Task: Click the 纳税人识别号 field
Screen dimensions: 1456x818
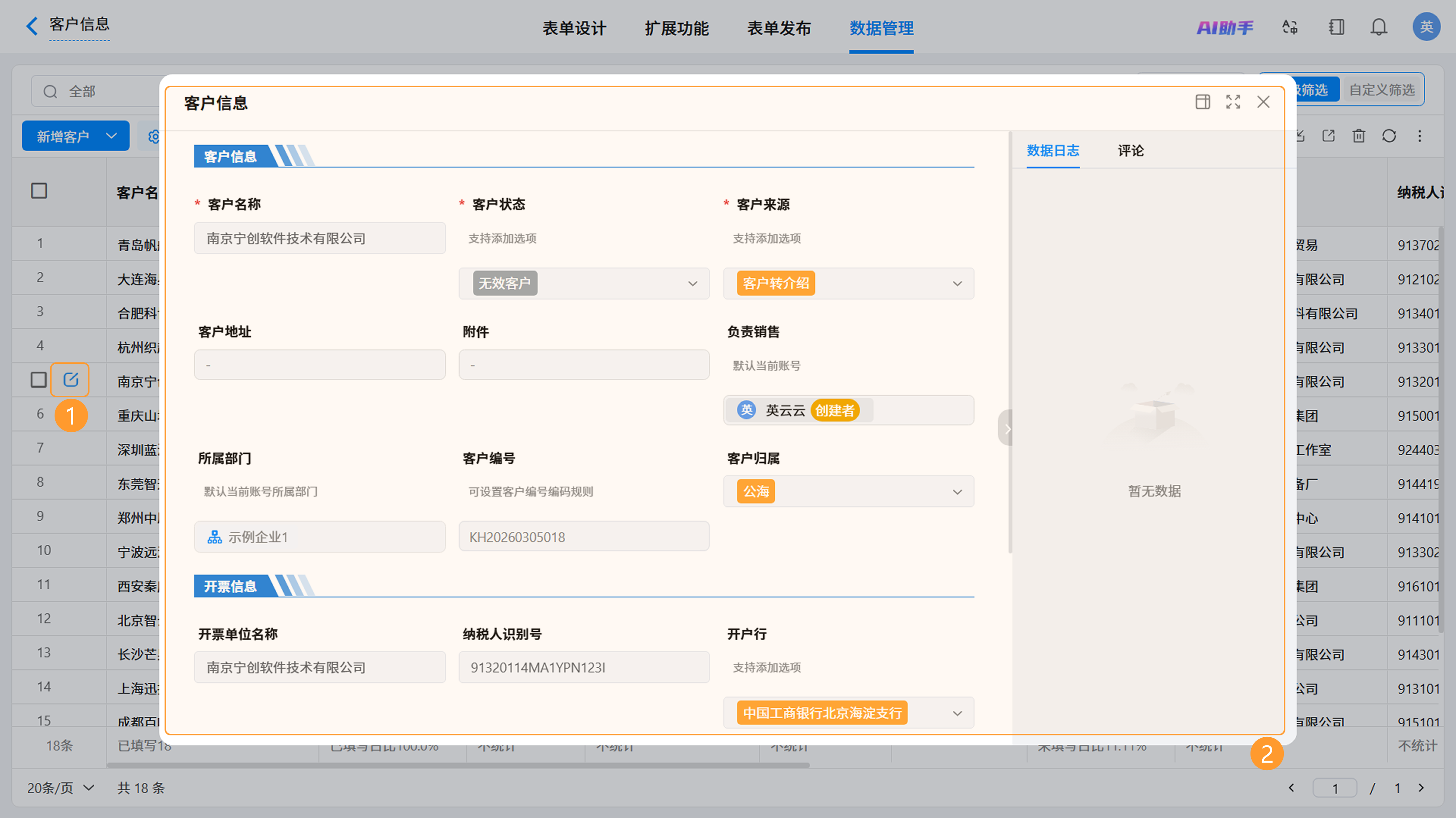Action: click(584, 667)
